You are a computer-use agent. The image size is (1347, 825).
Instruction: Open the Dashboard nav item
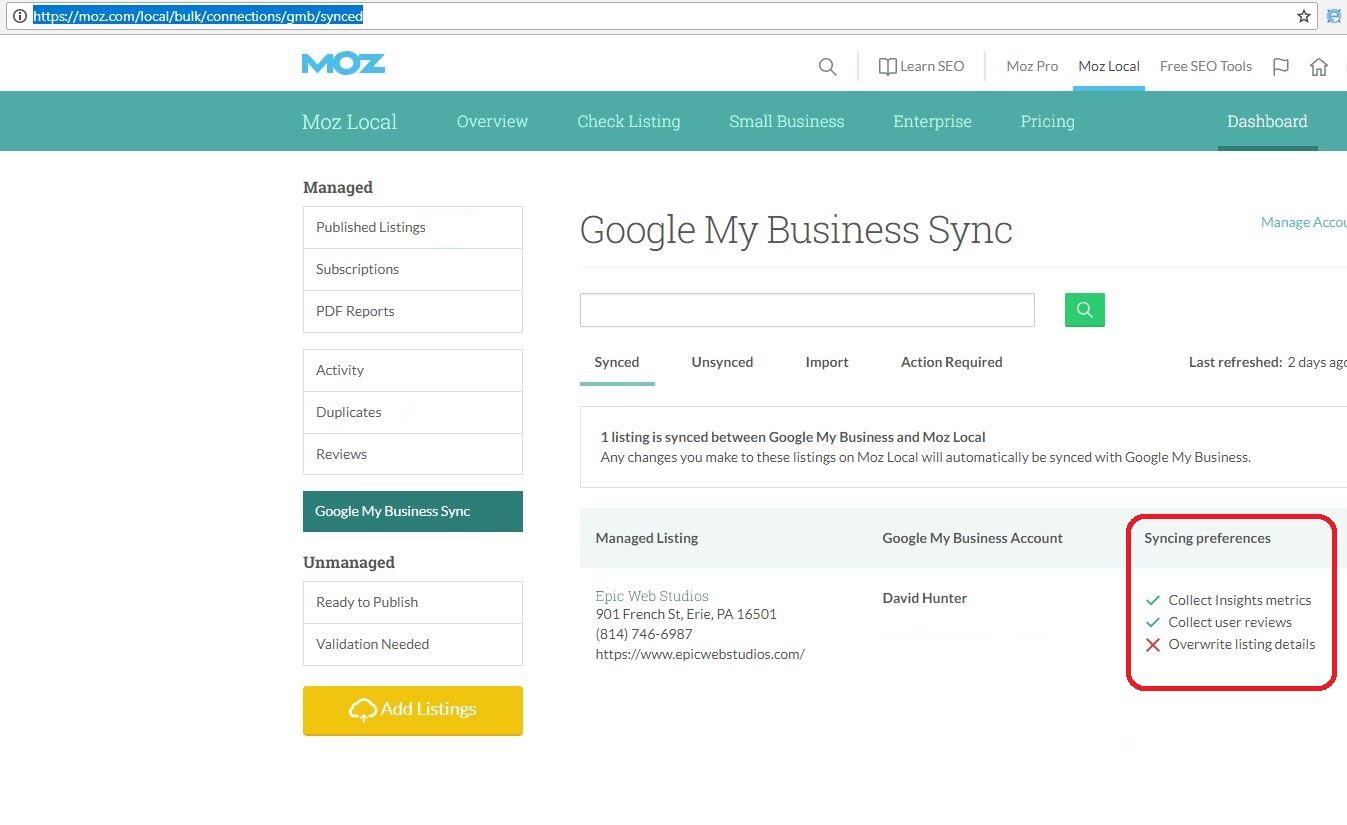pyautogui.click(x=1267, y=121)
